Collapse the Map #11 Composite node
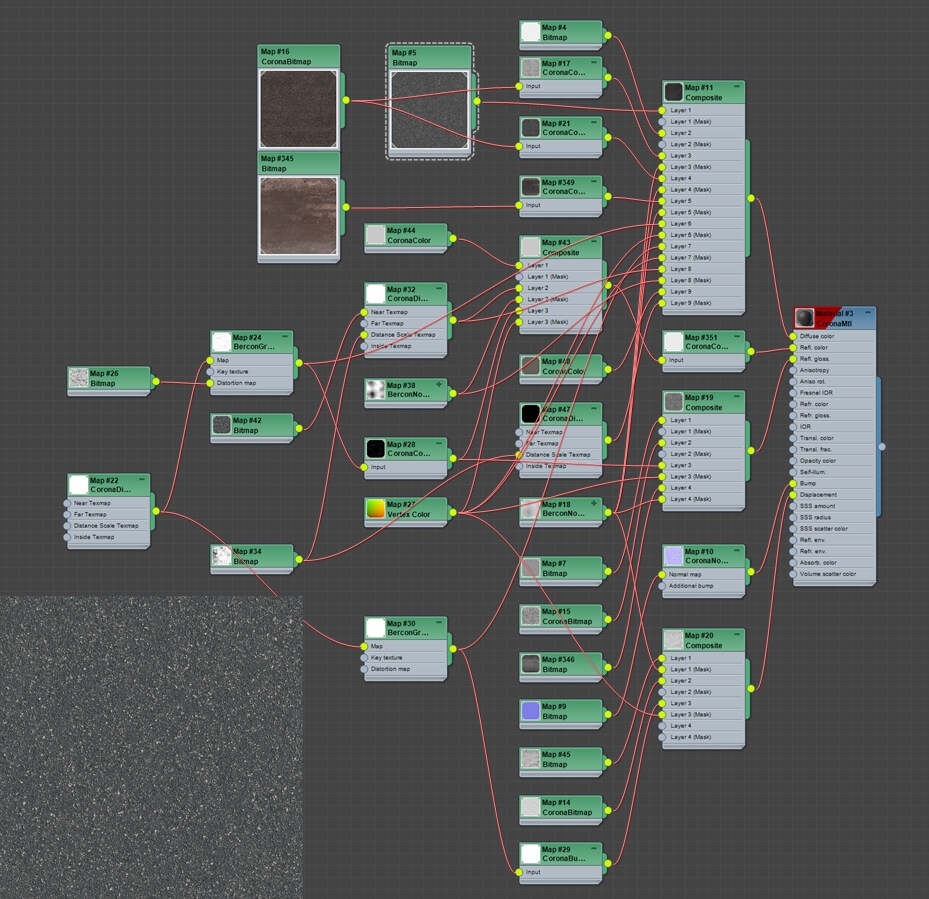This screenshot has width=929, height=899. (x=737, y=88)
